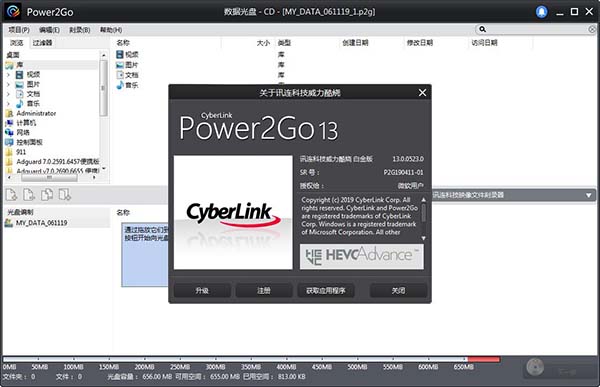Open 音乐 library in the file list
This screenshot has width=600, height=387.
127,85
